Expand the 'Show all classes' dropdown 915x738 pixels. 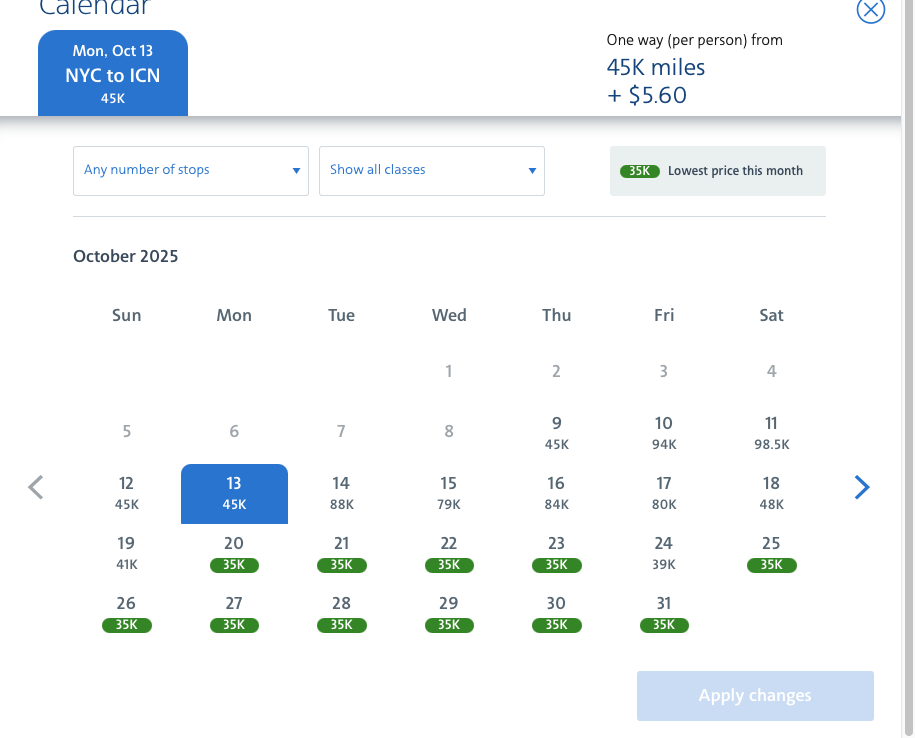(432, 170)
